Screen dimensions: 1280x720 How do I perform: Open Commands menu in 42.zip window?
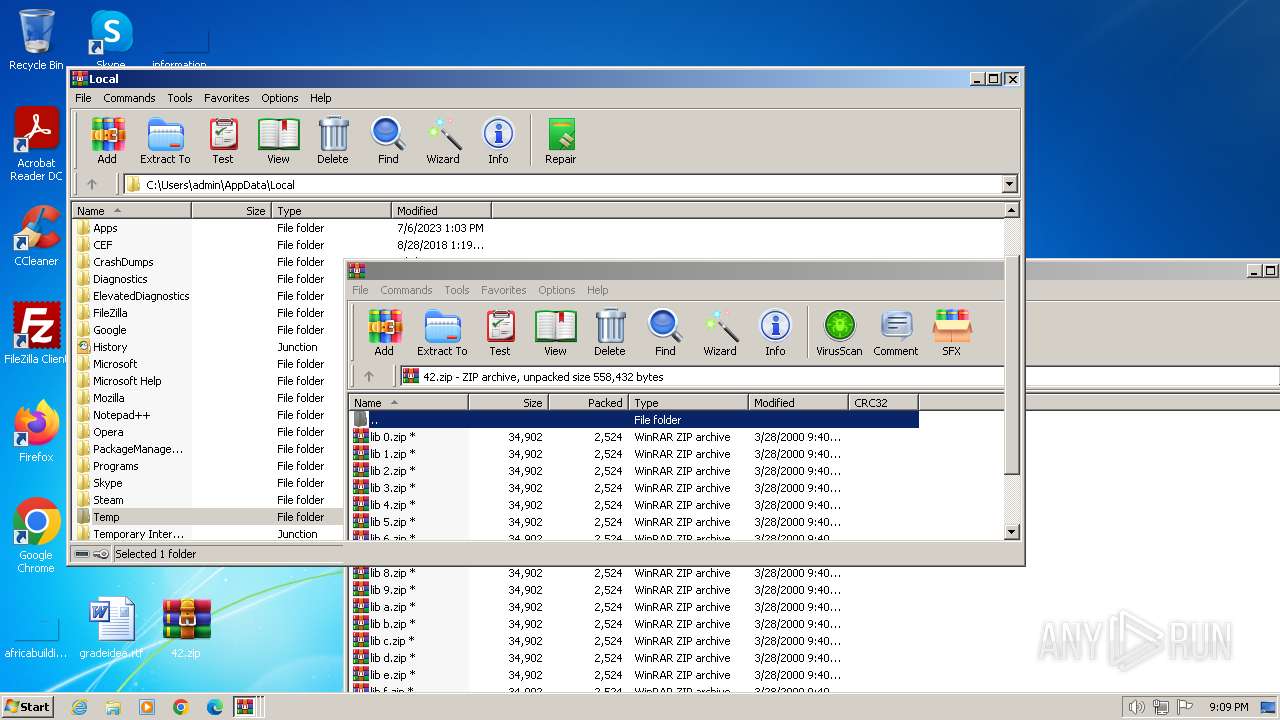(x=406, y=290)
